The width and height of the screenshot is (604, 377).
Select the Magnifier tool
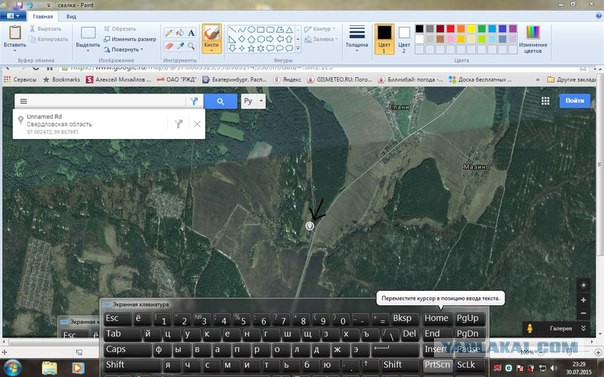coord(191,46)
